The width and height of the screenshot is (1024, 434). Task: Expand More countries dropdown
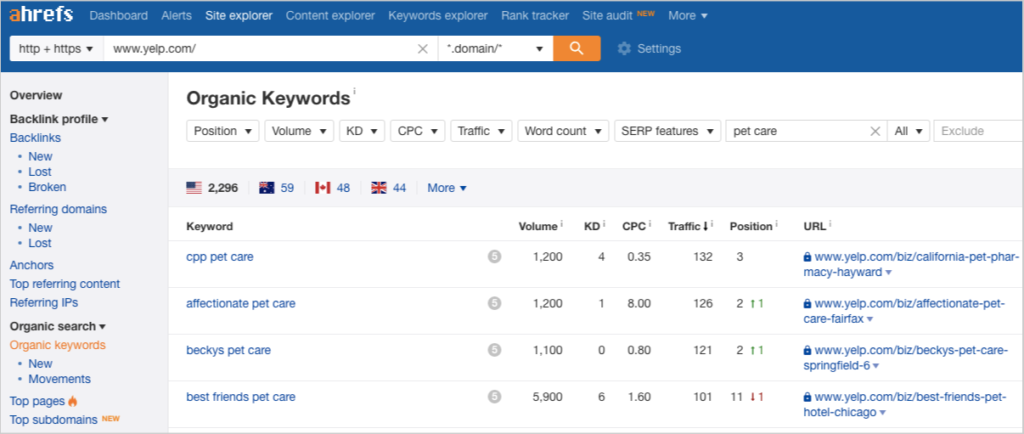click(x=447, y=188)
